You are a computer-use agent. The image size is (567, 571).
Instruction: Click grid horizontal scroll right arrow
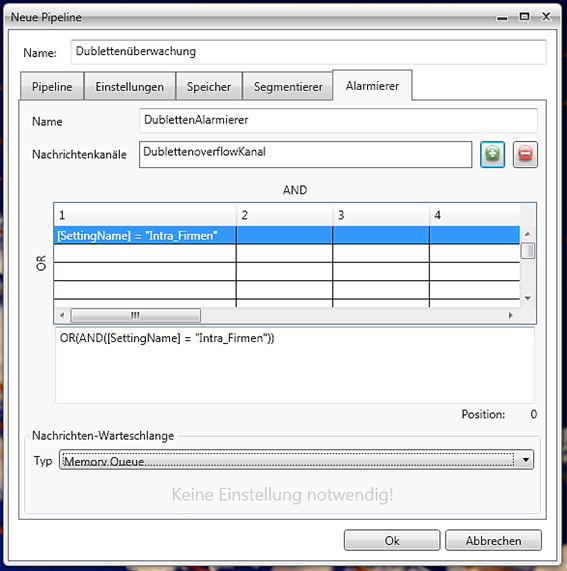click(511, 315)
